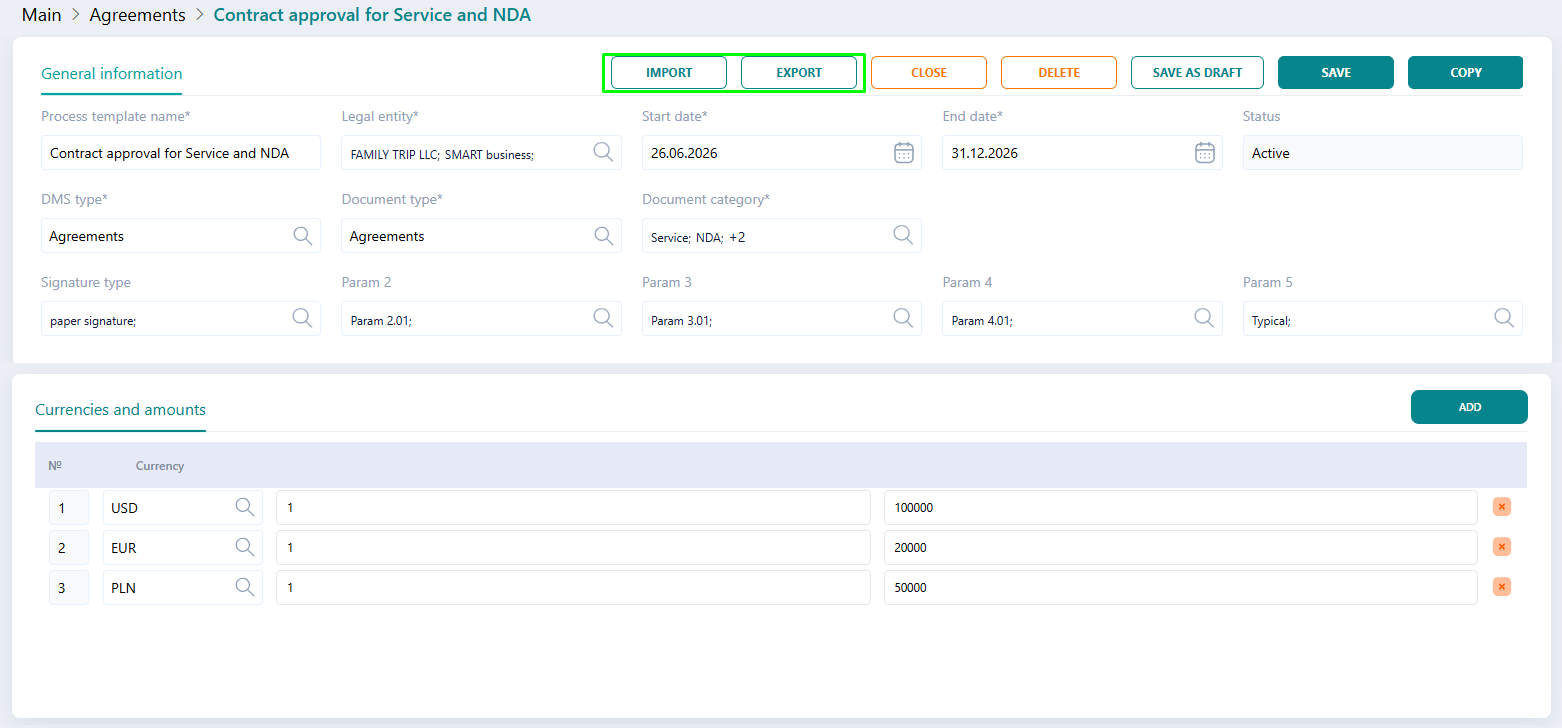Open Param 5 Typical field
Screen dimensions: 1562x728
[x=1383, y=319]
